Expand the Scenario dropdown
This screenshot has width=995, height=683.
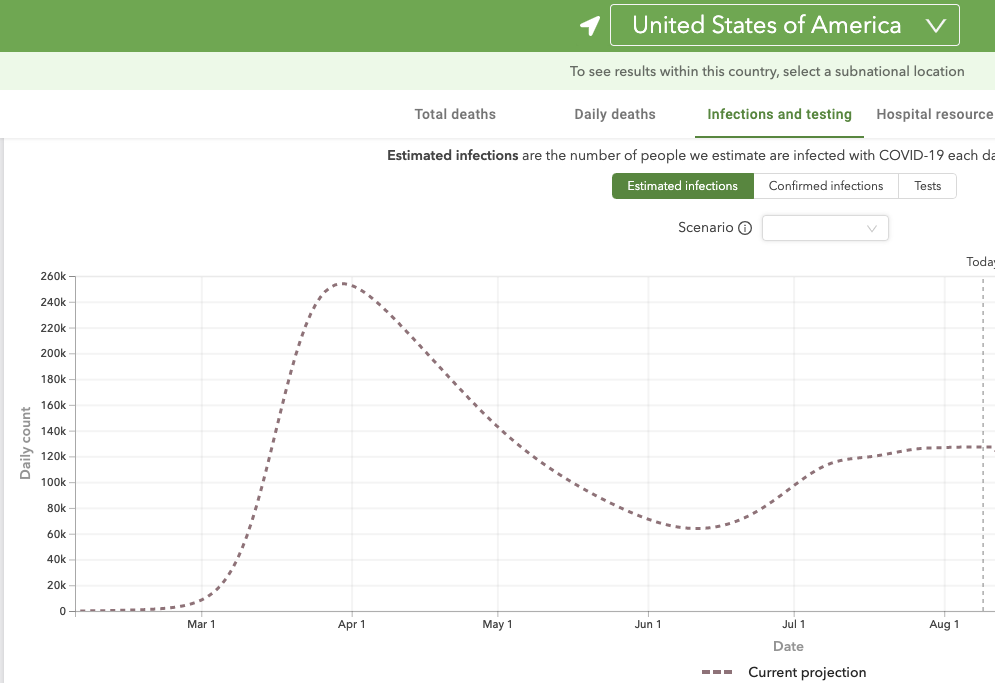point(825,228)
